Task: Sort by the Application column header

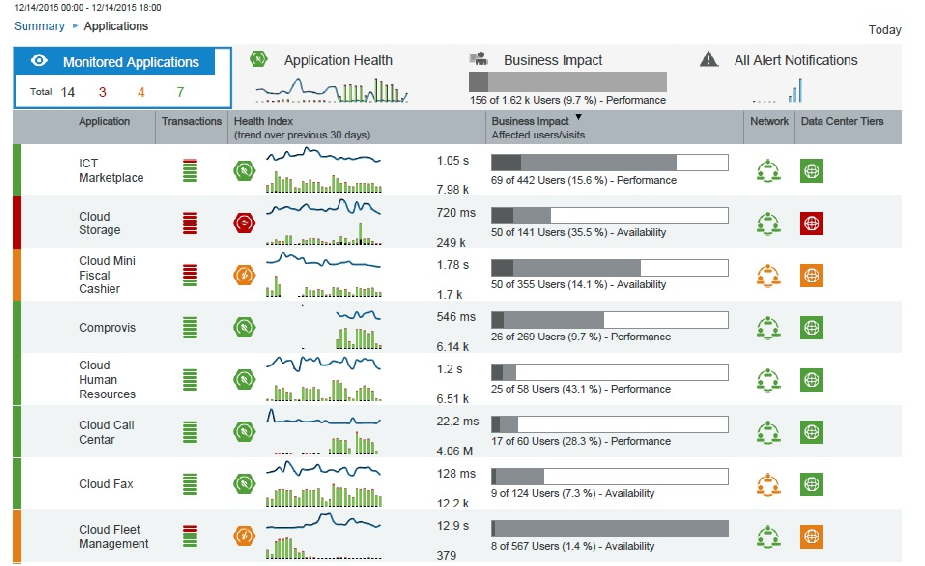Action: [105, 121]
